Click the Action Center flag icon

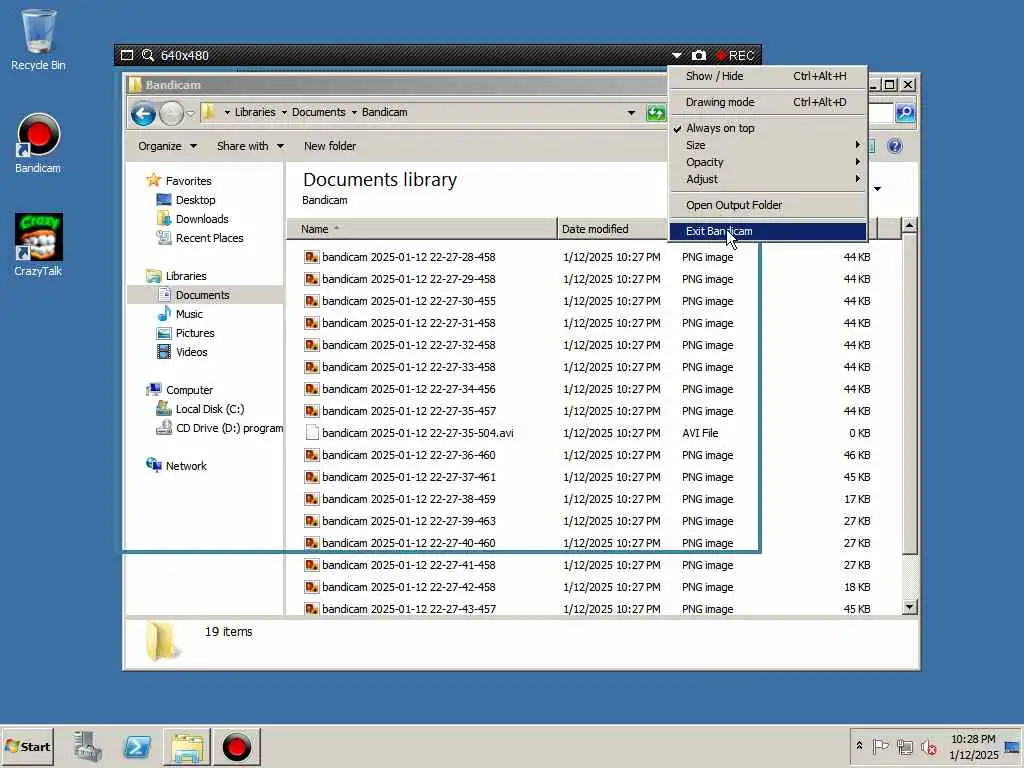point(880,746)
